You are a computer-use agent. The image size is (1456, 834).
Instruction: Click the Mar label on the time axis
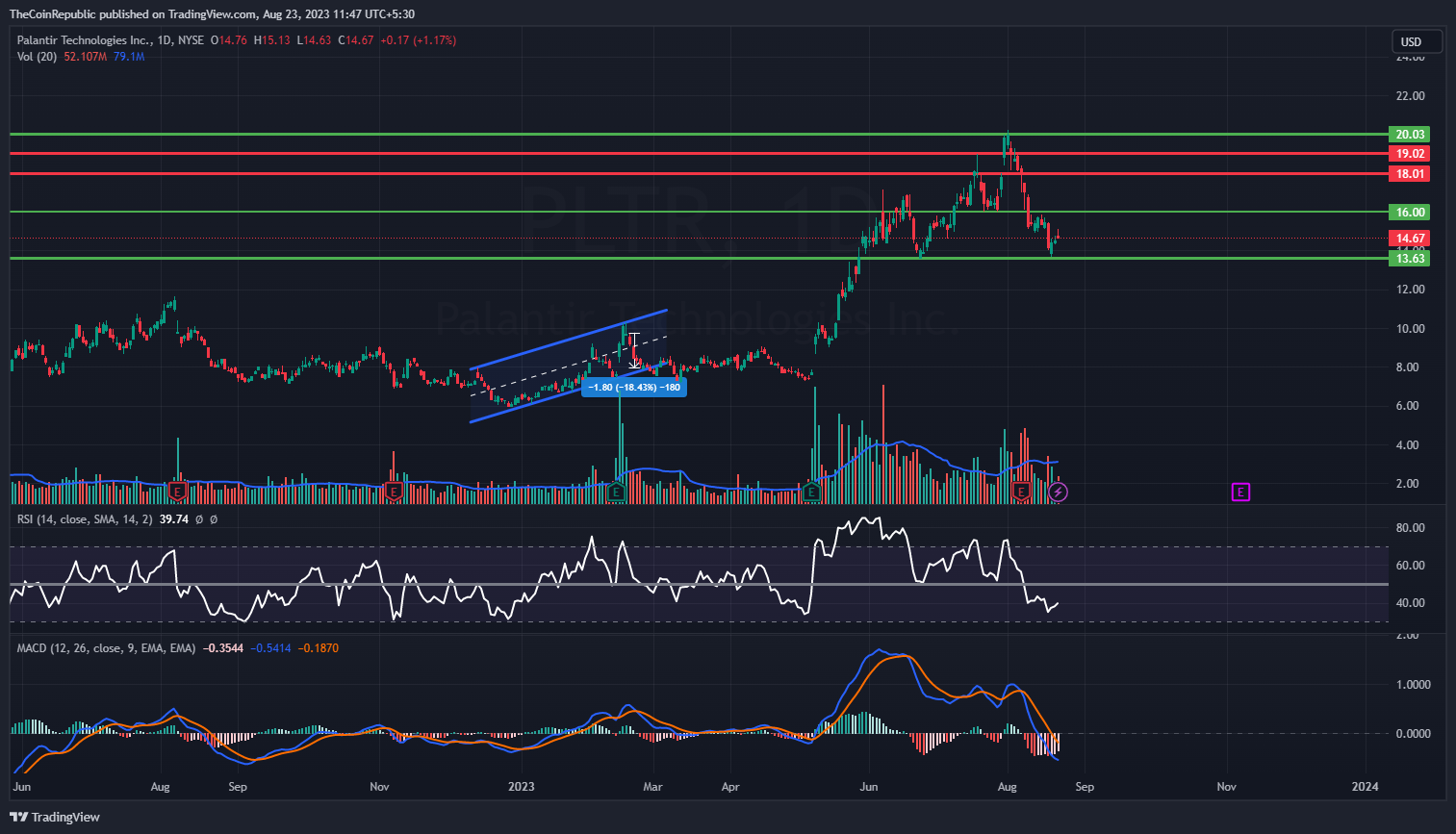pyautogui.click(x=652, y=787)
